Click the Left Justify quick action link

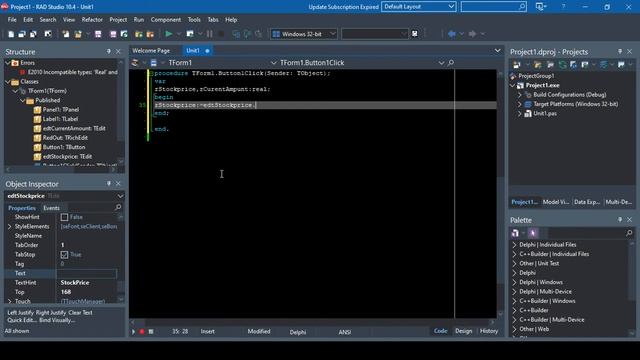tap(20, 313)
